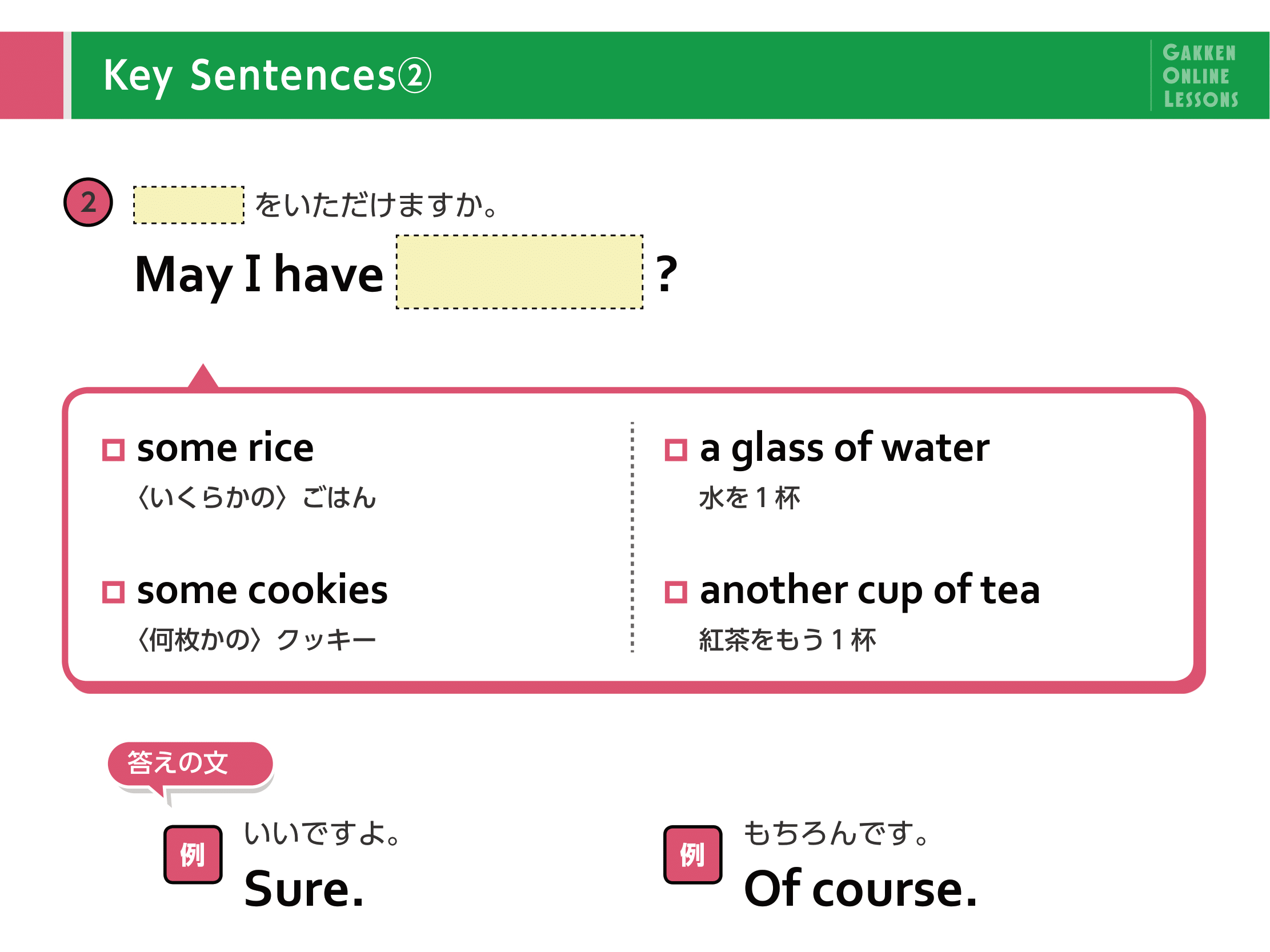Check the box next to another cup of tea

coord(676,592)
